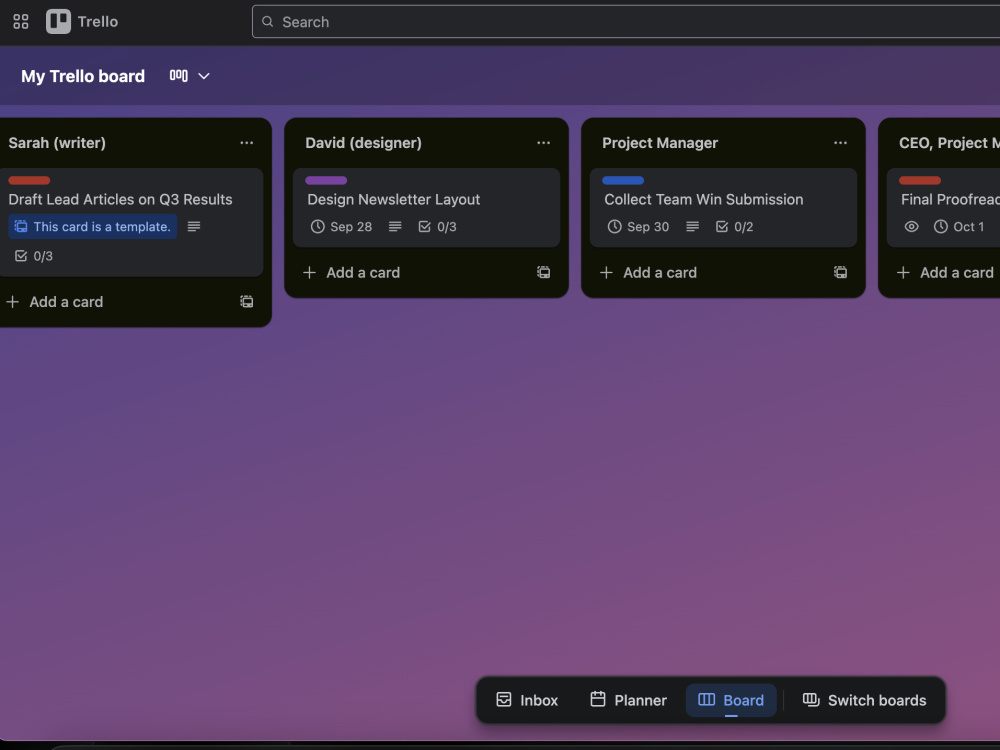Screen dimensions: 1000x750
Task: Click the 0/3 checklist badge on the Draft Lead Articles card
Action: point(34,256)
